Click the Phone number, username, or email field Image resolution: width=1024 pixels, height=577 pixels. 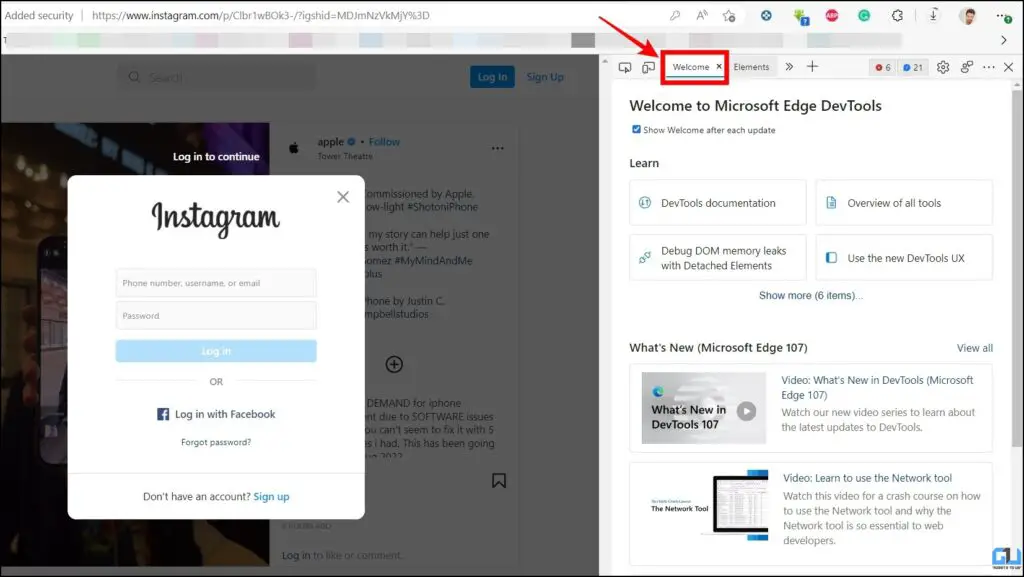216,283
